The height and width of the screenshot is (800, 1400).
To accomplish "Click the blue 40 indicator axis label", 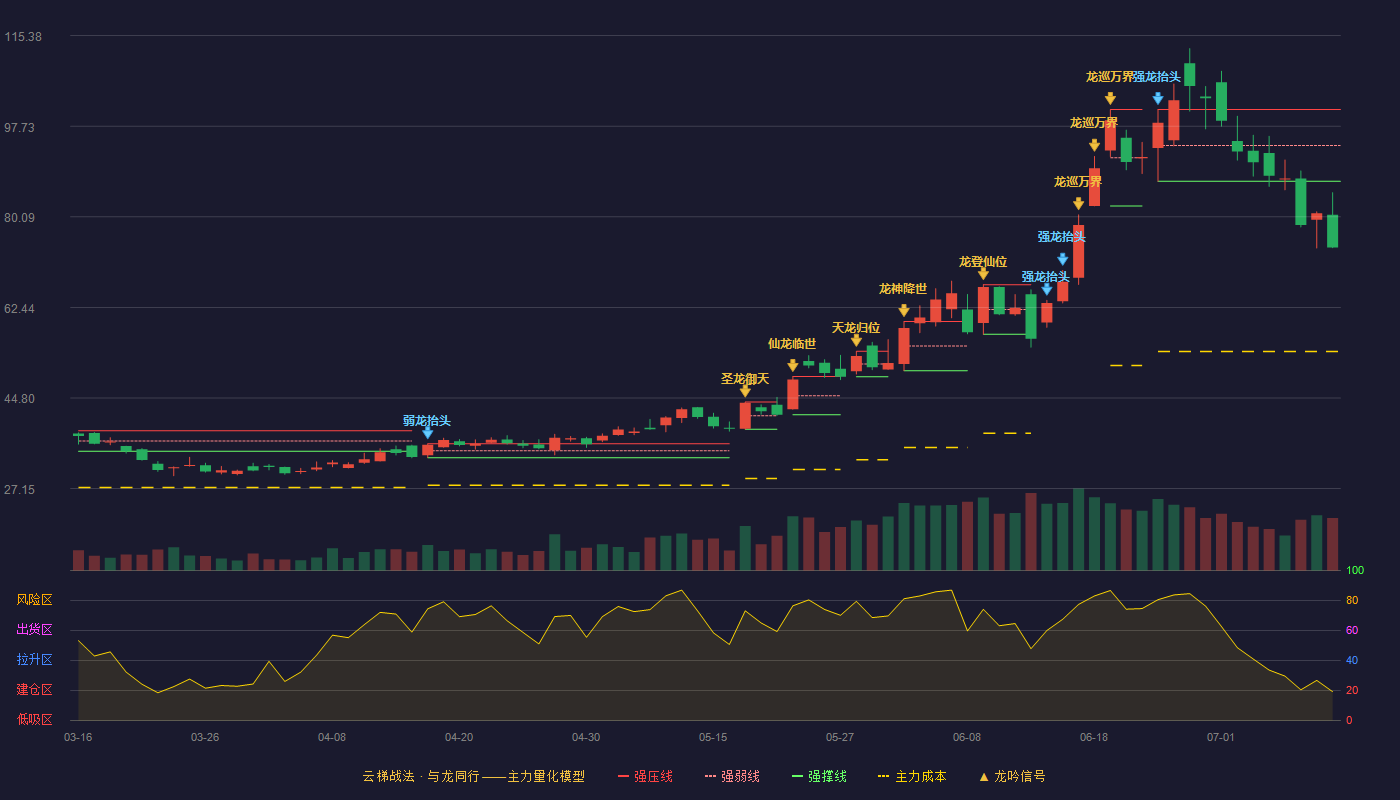I will pos(1352,660).
